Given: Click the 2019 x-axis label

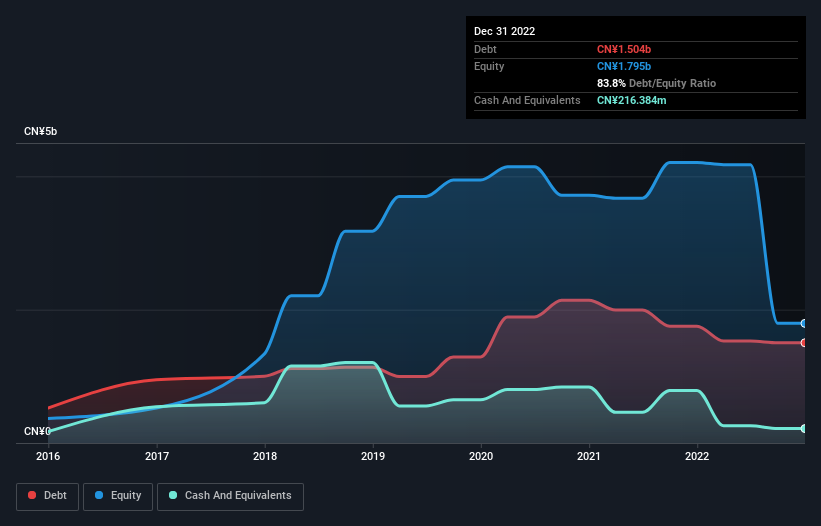Looking at the screenshot, I should [x=373, y=456].
